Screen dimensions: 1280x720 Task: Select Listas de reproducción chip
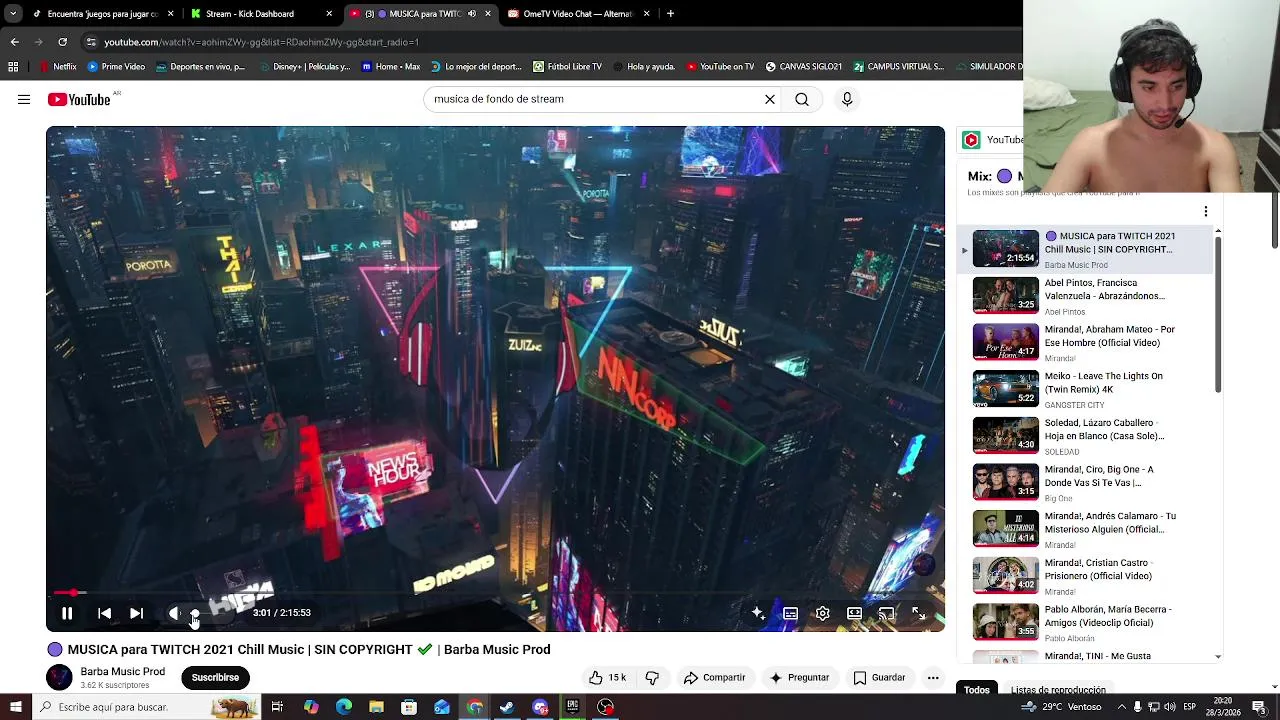[1058, 690]
